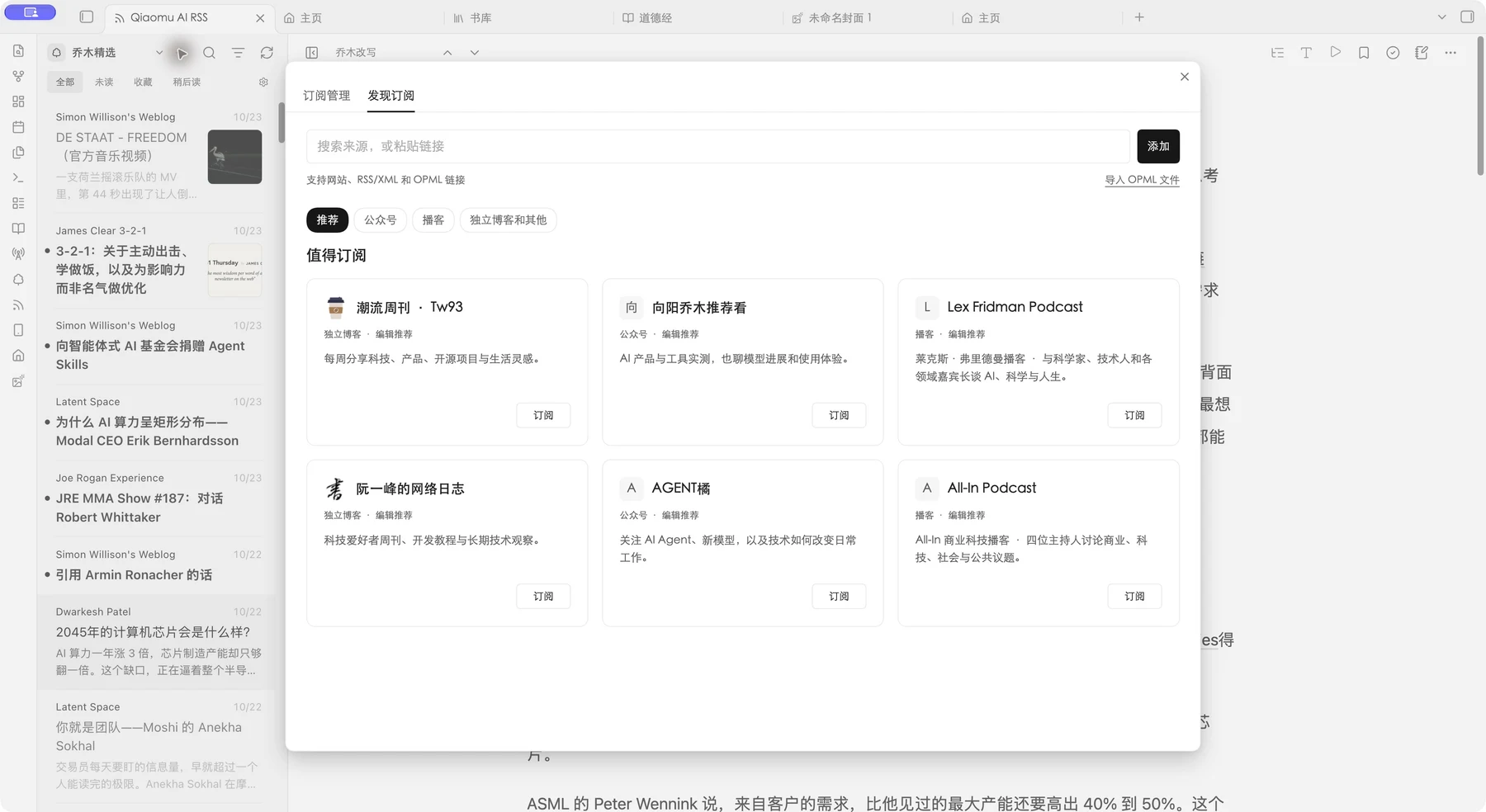Open the tab list chevron in the tab bar
Screen dimensions: 1486x812
coord(1442,17)
